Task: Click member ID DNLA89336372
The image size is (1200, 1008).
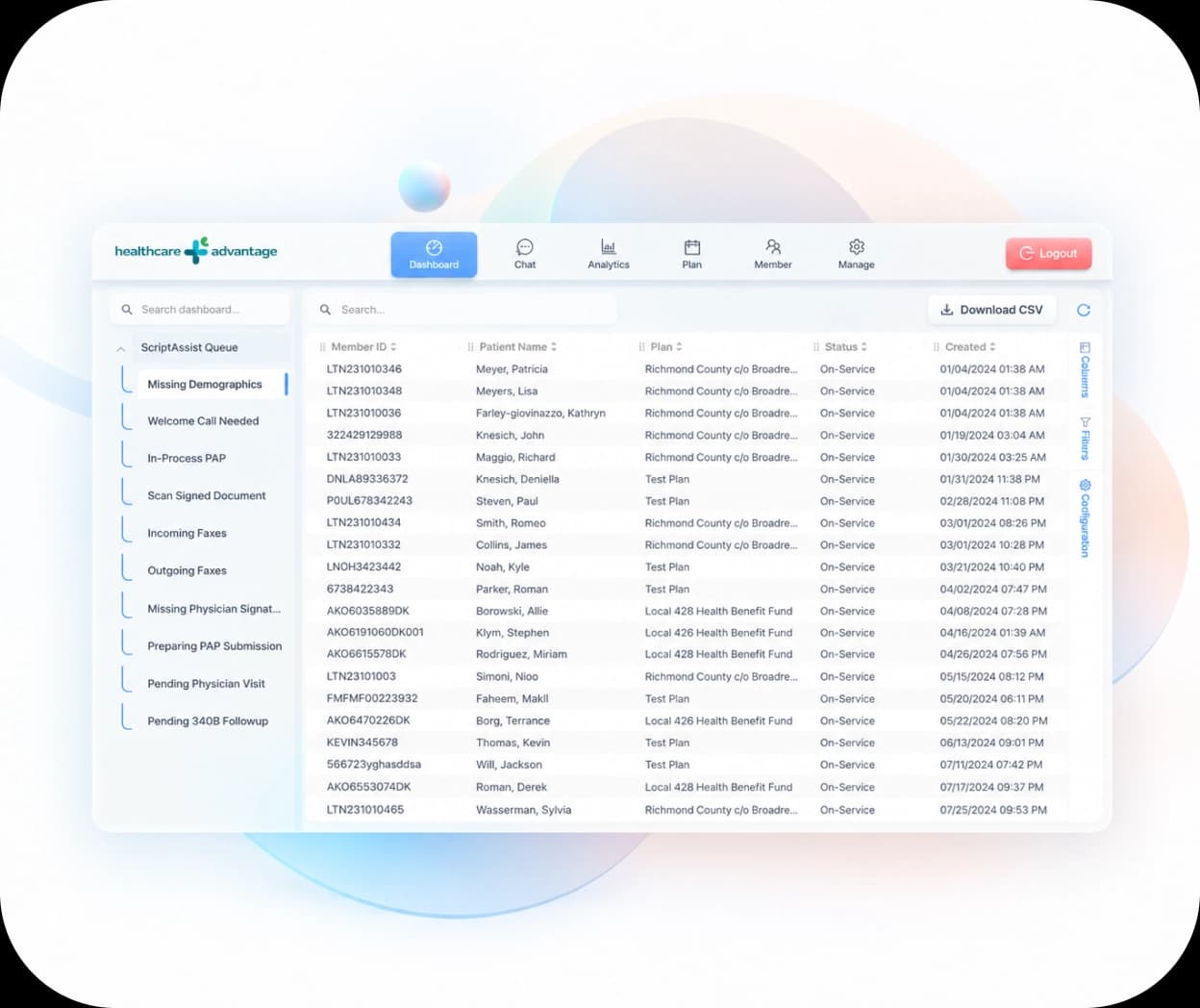Action: point(367,479)
